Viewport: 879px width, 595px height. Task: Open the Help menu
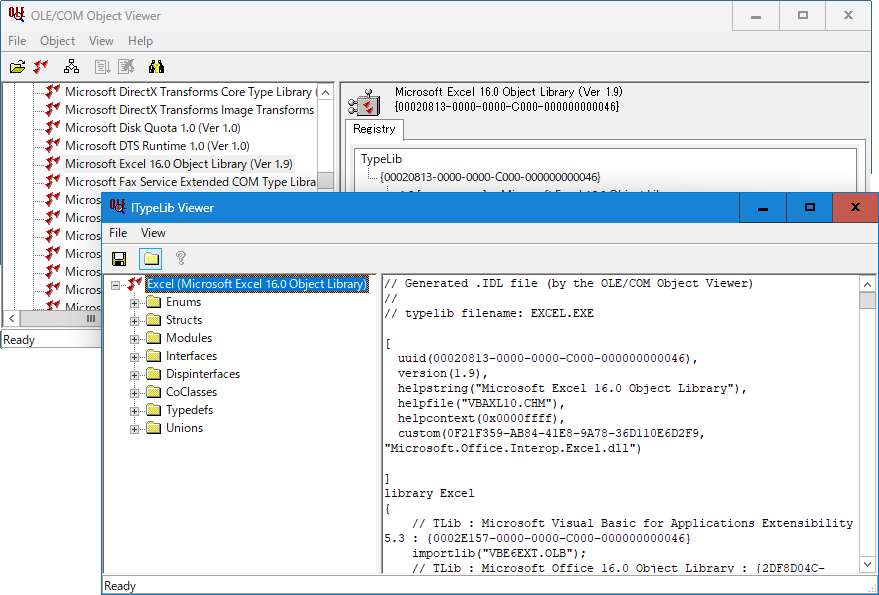coord(140,41)
